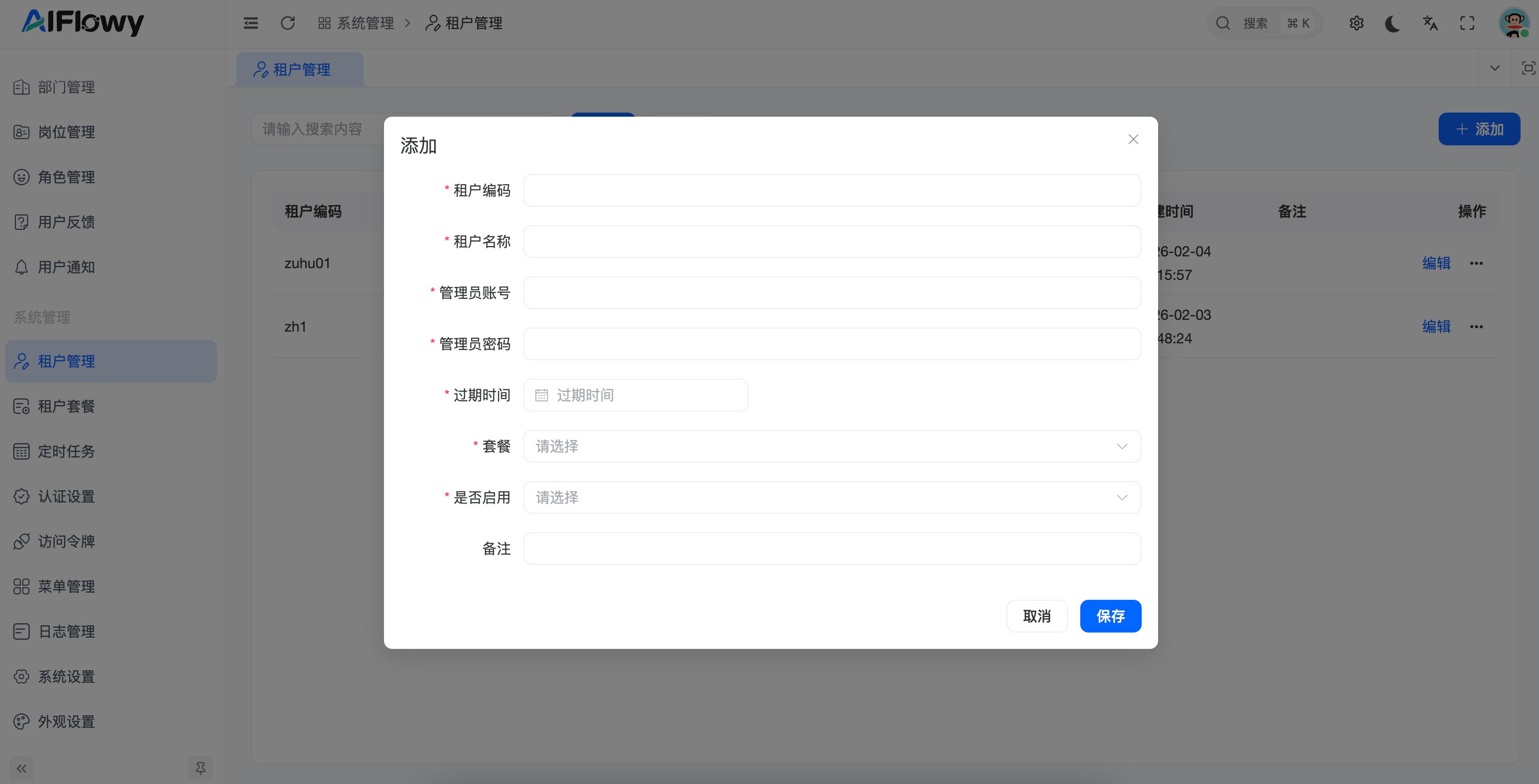Expand the tabs chevron dropdown at top right
Viewport: 1539px width, 784px height.
[1495, 68]
